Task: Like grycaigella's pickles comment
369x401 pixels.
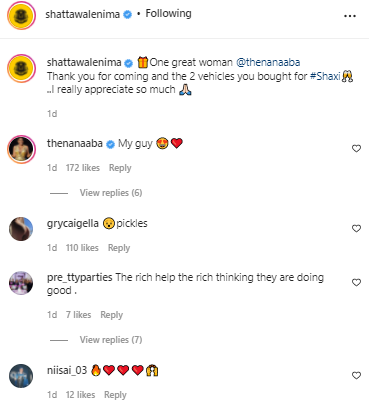Action: (x=356, y=228)
